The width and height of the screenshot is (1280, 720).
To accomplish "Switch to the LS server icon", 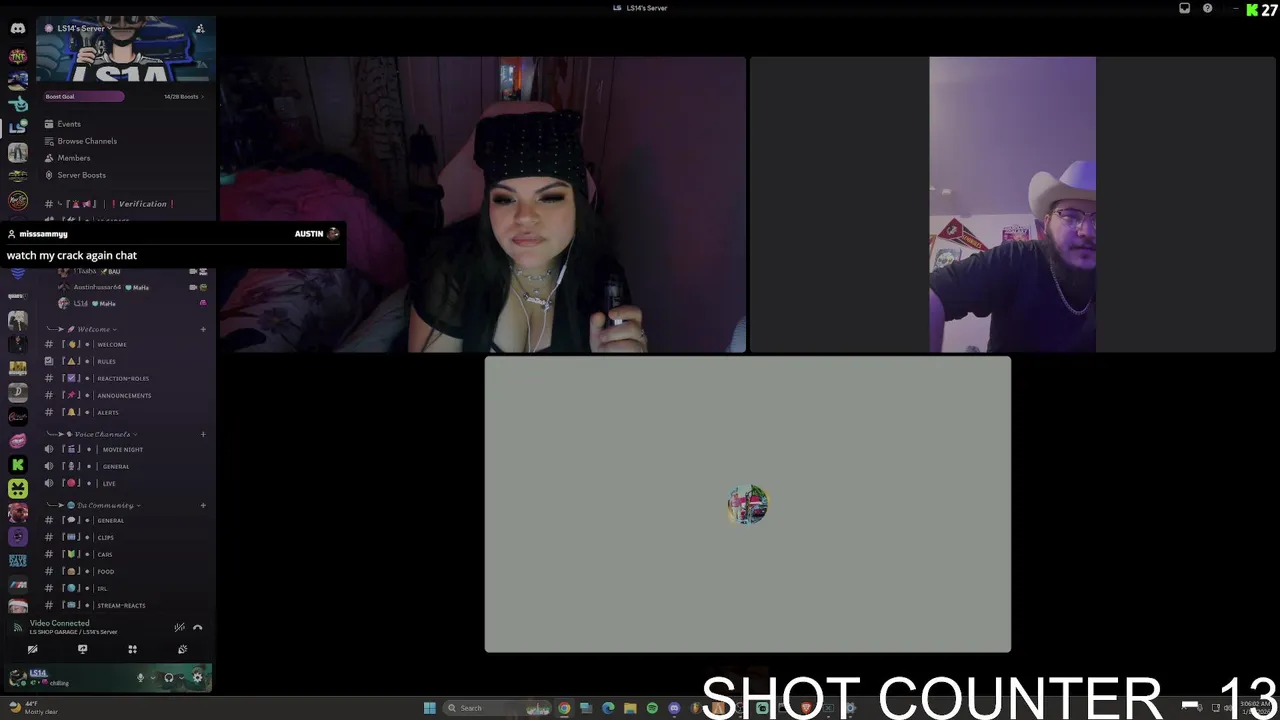I will pos(18,128).
